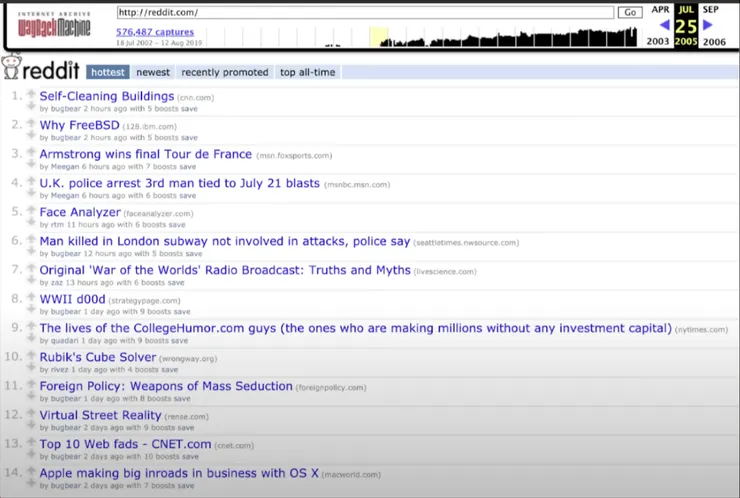740x498 pixels.
Task: Click the JUL month label
Action: 686,9
